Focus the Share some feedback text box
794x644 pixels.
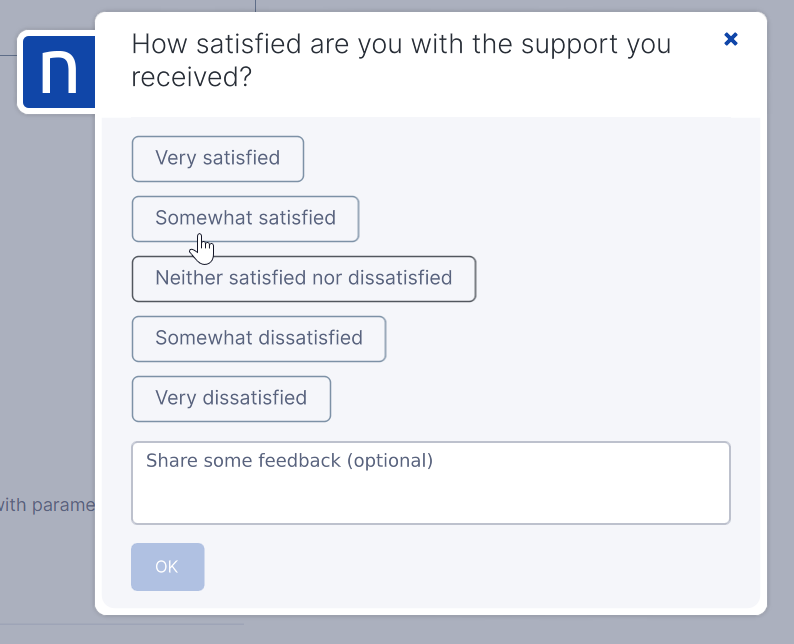click(431, 482)
